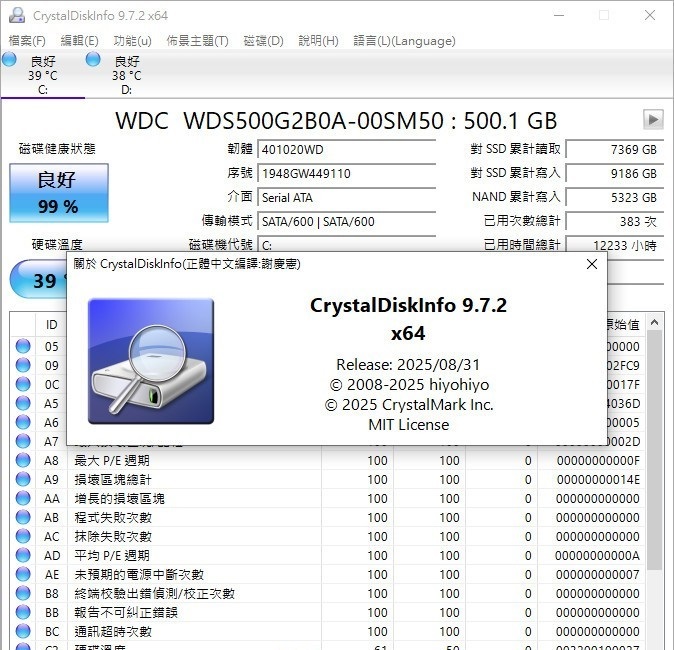This screenshot has height=650, width=674.
Task: Click the status icon for attribute BB
Action: point(23,612)
